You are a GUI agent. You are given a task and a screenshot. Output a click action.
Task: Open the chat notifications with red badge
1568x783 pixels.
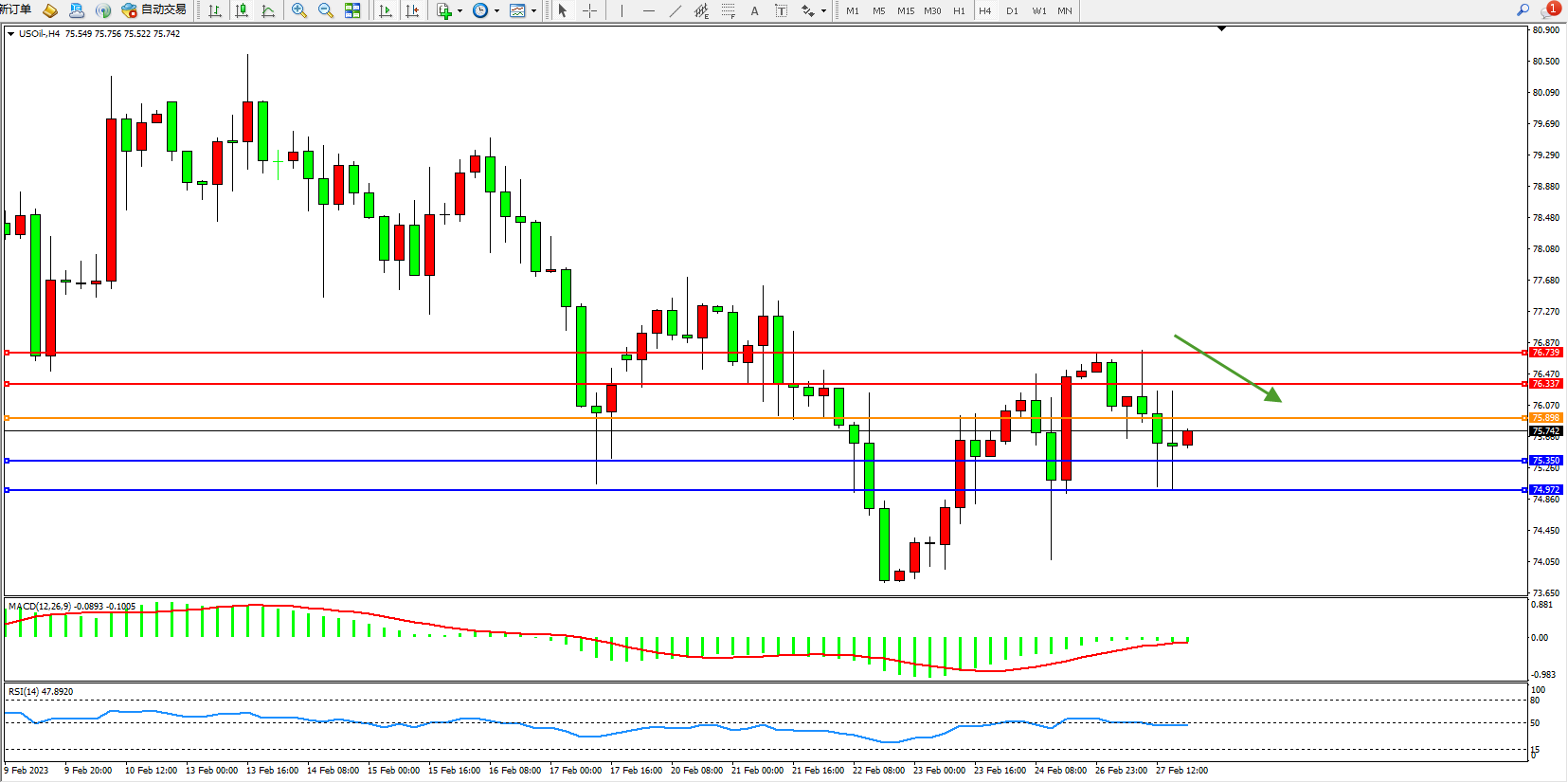coord(1550,10)
